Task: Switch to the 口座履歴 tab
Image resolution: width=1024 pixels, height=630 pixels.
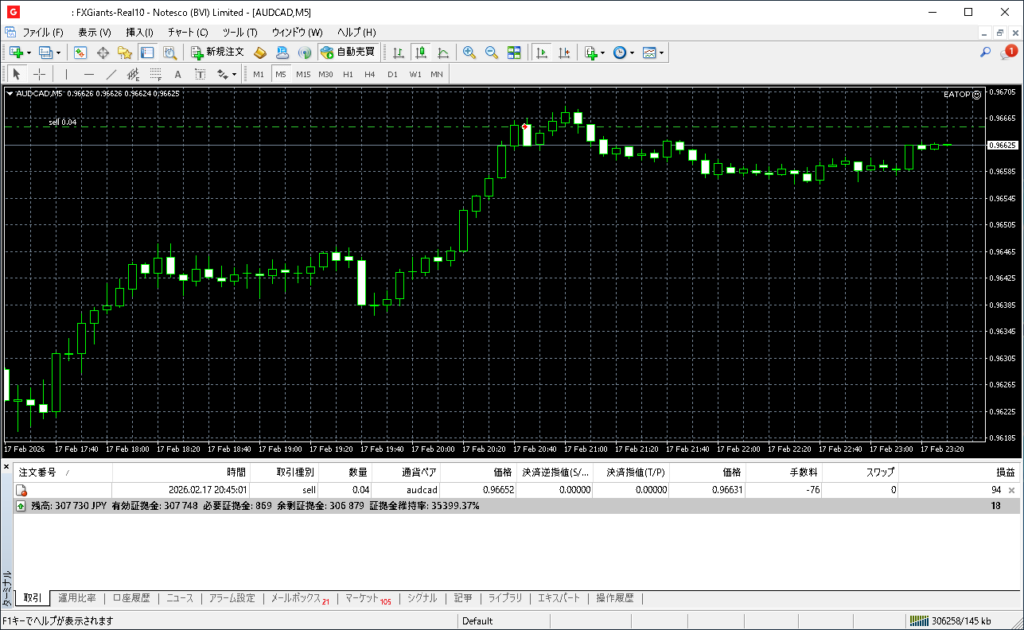Action: coord(131,598)
